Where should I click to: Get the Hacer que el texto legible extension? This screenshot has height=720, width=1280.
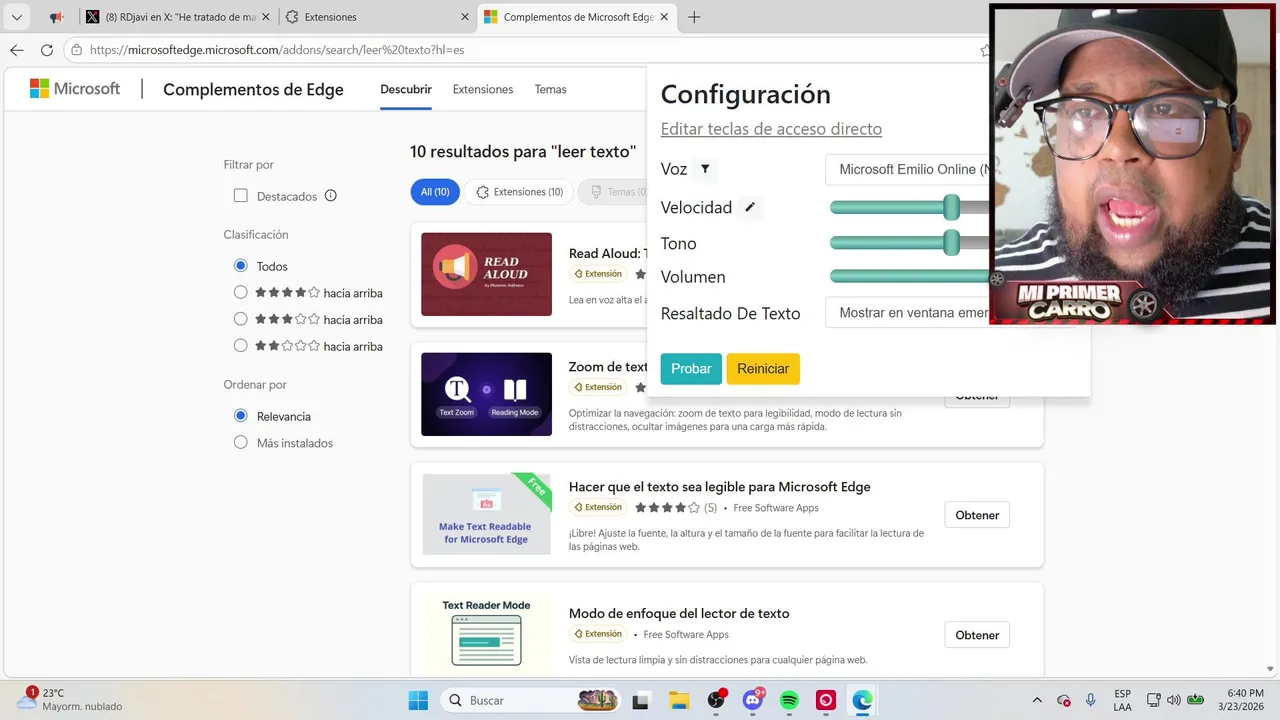[977, 515]
